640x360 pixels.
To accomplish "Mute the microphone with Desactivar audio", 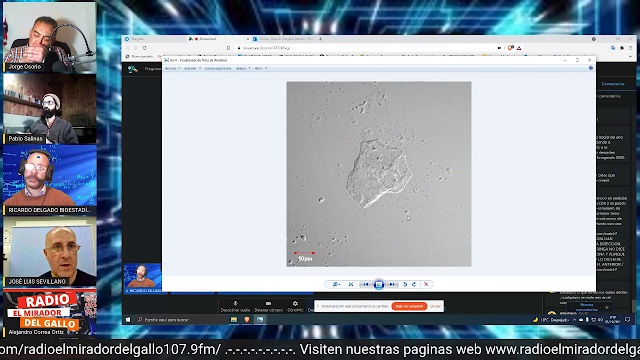I will [235, 307].
